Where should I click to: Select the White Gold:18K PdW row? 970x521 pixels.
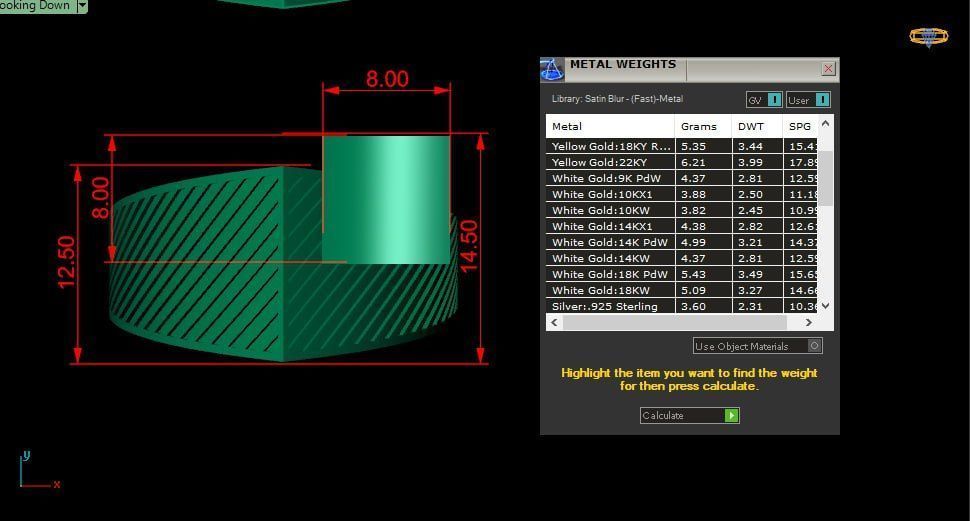coord(682,274)
